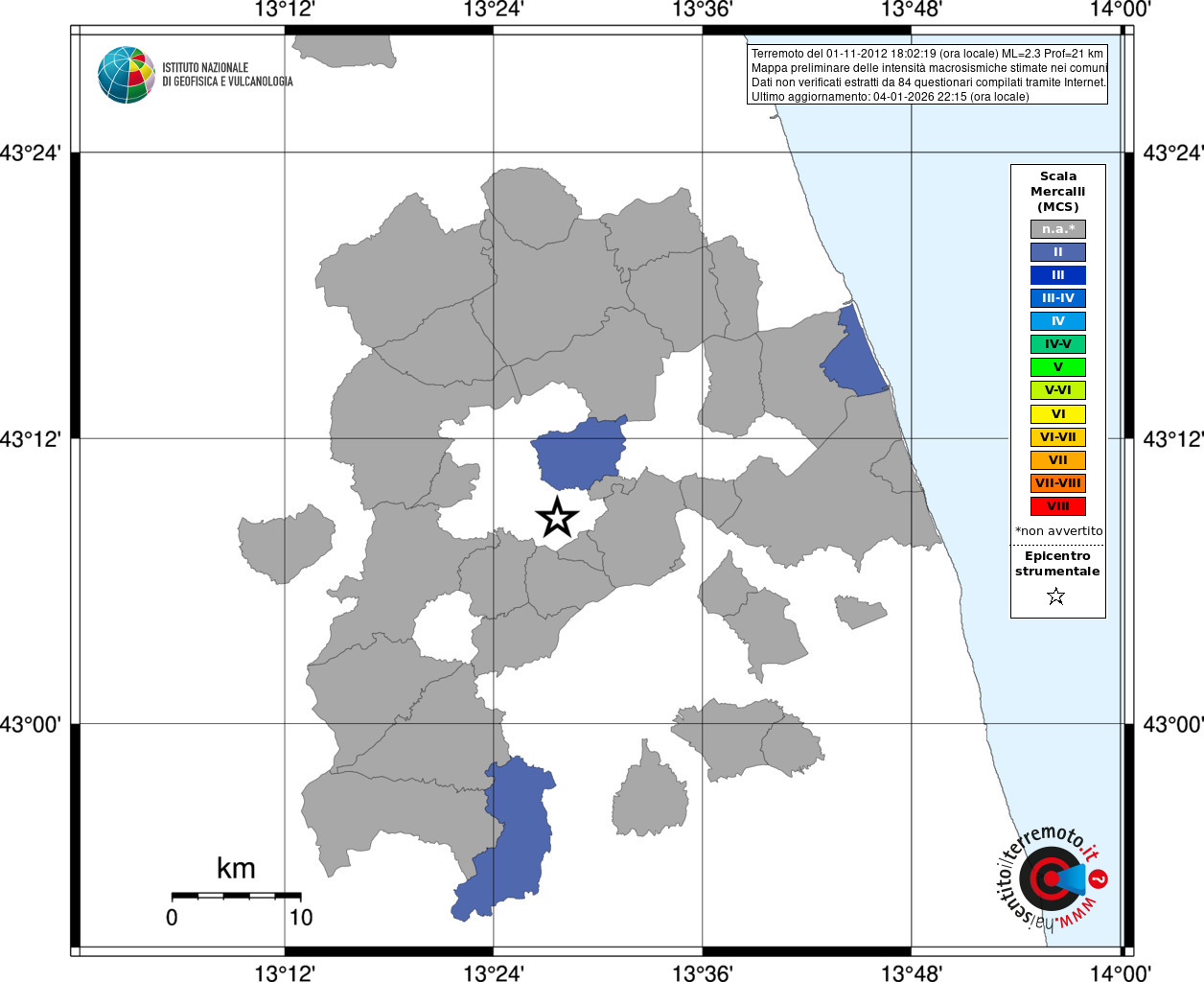Select the VI-VII intensity legend swatch
Image resolution: width=1204 pixels, height=982 pixels.
pyautogui.click(x=1058, y=437)
